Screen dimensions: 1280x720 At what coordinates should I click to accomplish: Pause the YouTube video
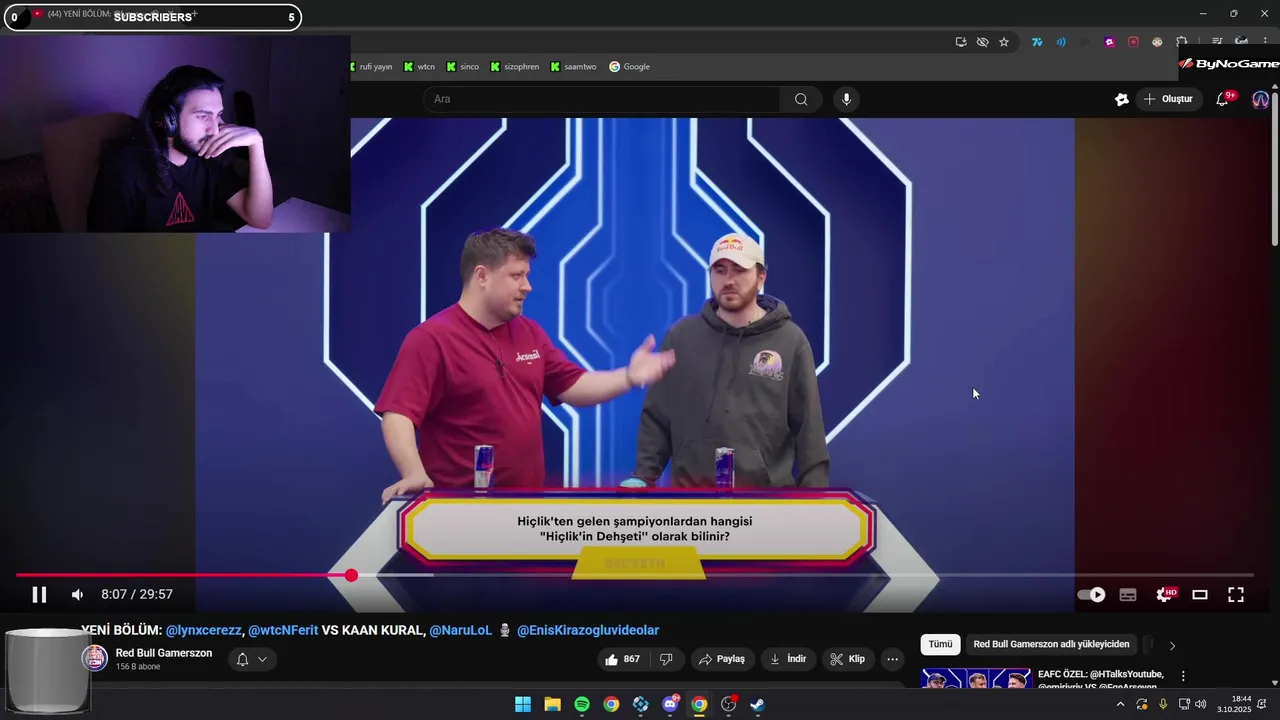[39, 595]
